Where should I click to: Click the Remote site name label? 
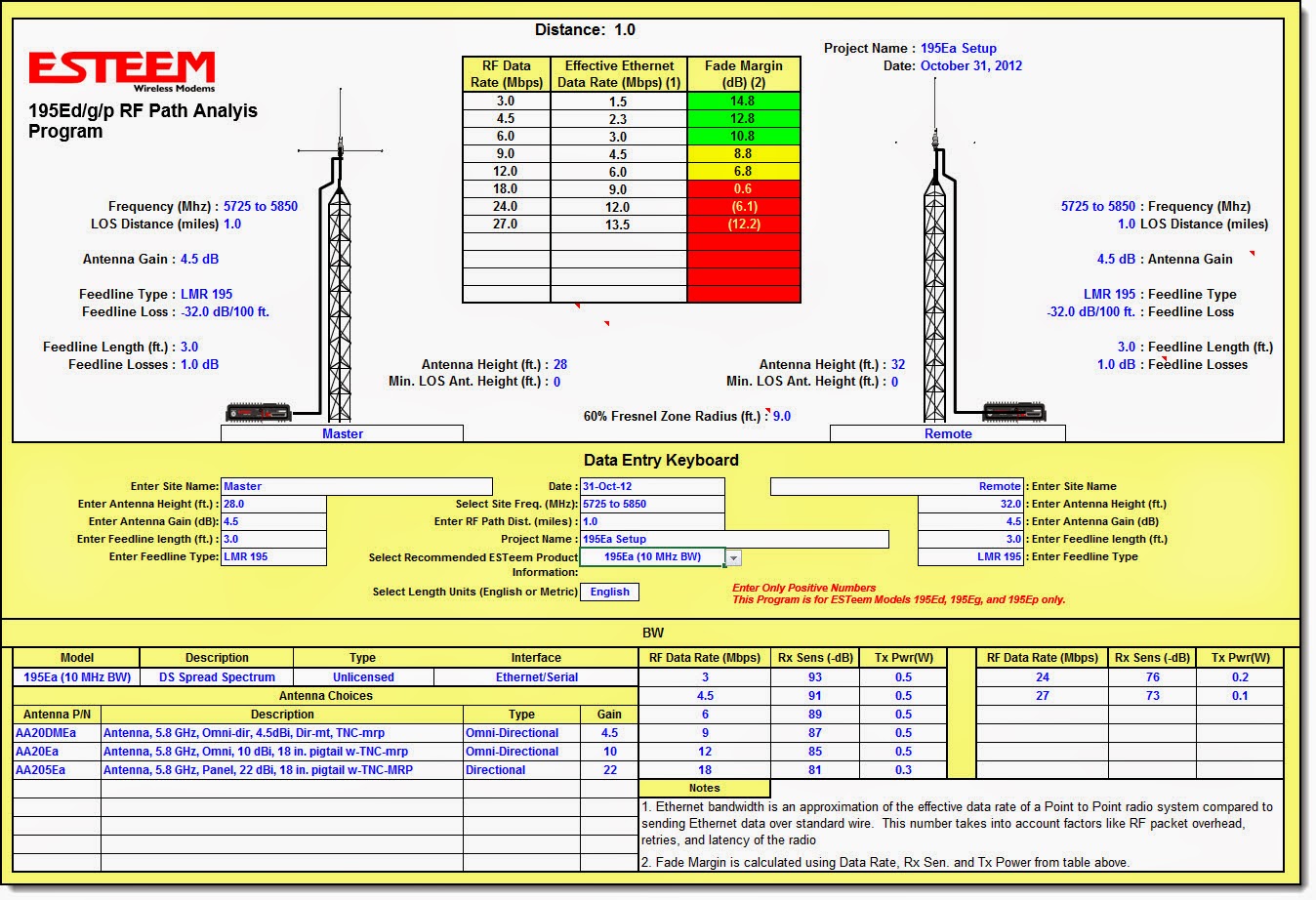coord(947,433)
